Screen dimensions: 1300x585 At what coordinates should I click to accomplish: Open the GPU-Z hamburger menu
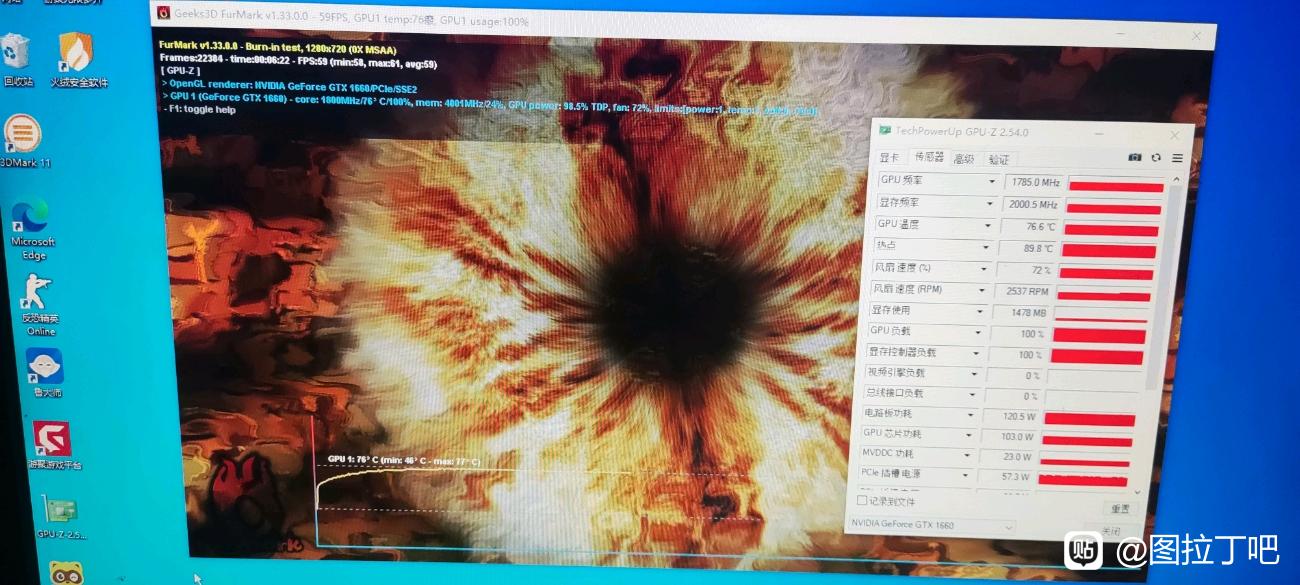tap(1177, 158)
